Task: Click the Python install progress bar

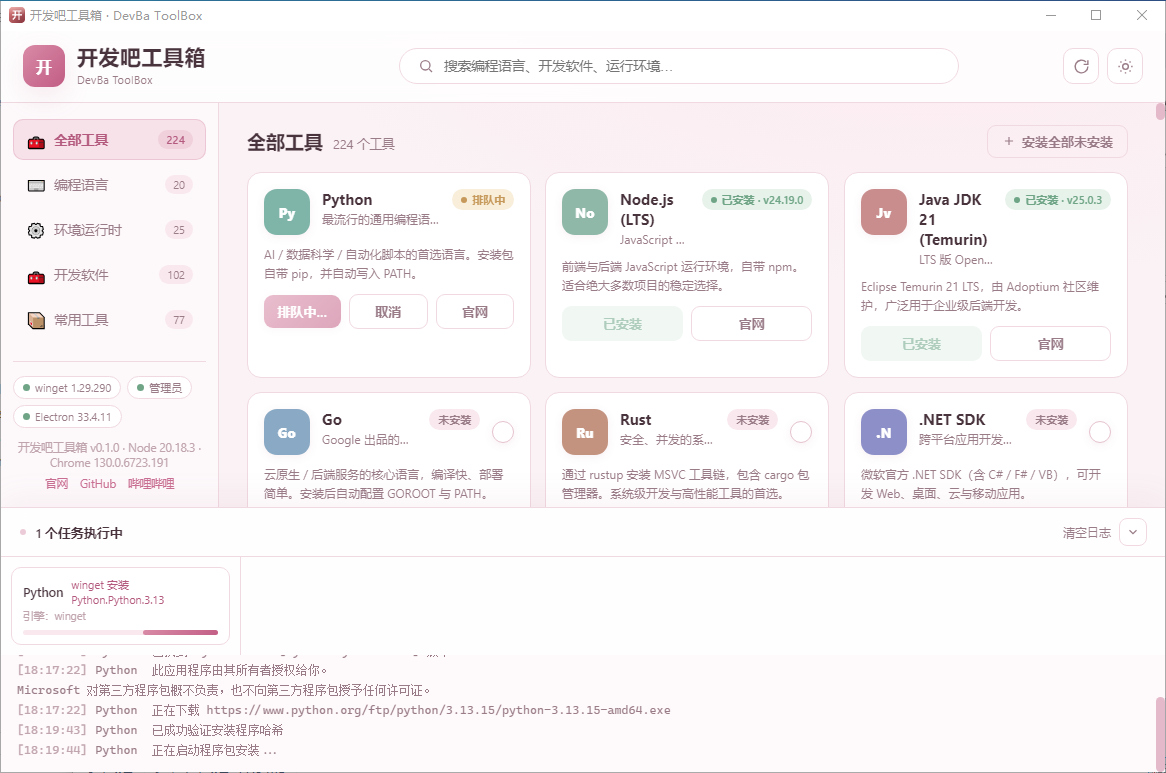Action: 120,633
